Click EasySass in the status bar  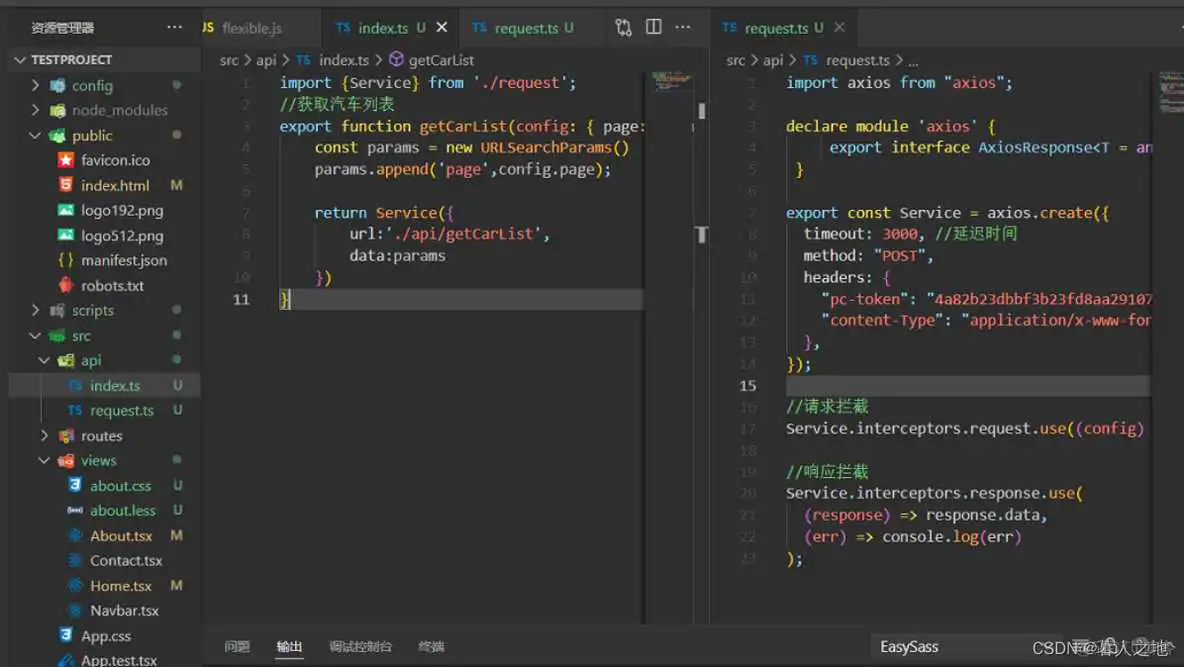click(908, 646)
